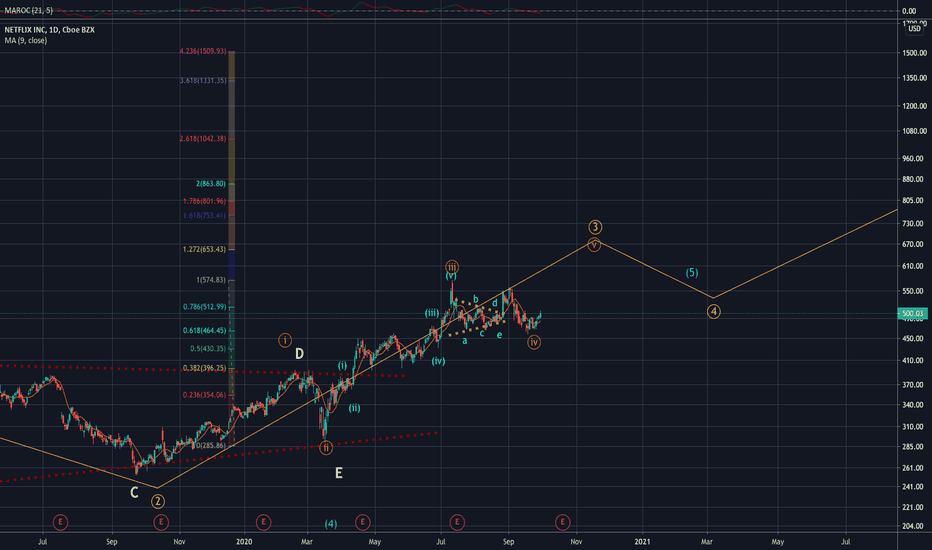The image size is (932, 550).
Task: Select the MA (9, close) indicator legend
Action: 26,40
